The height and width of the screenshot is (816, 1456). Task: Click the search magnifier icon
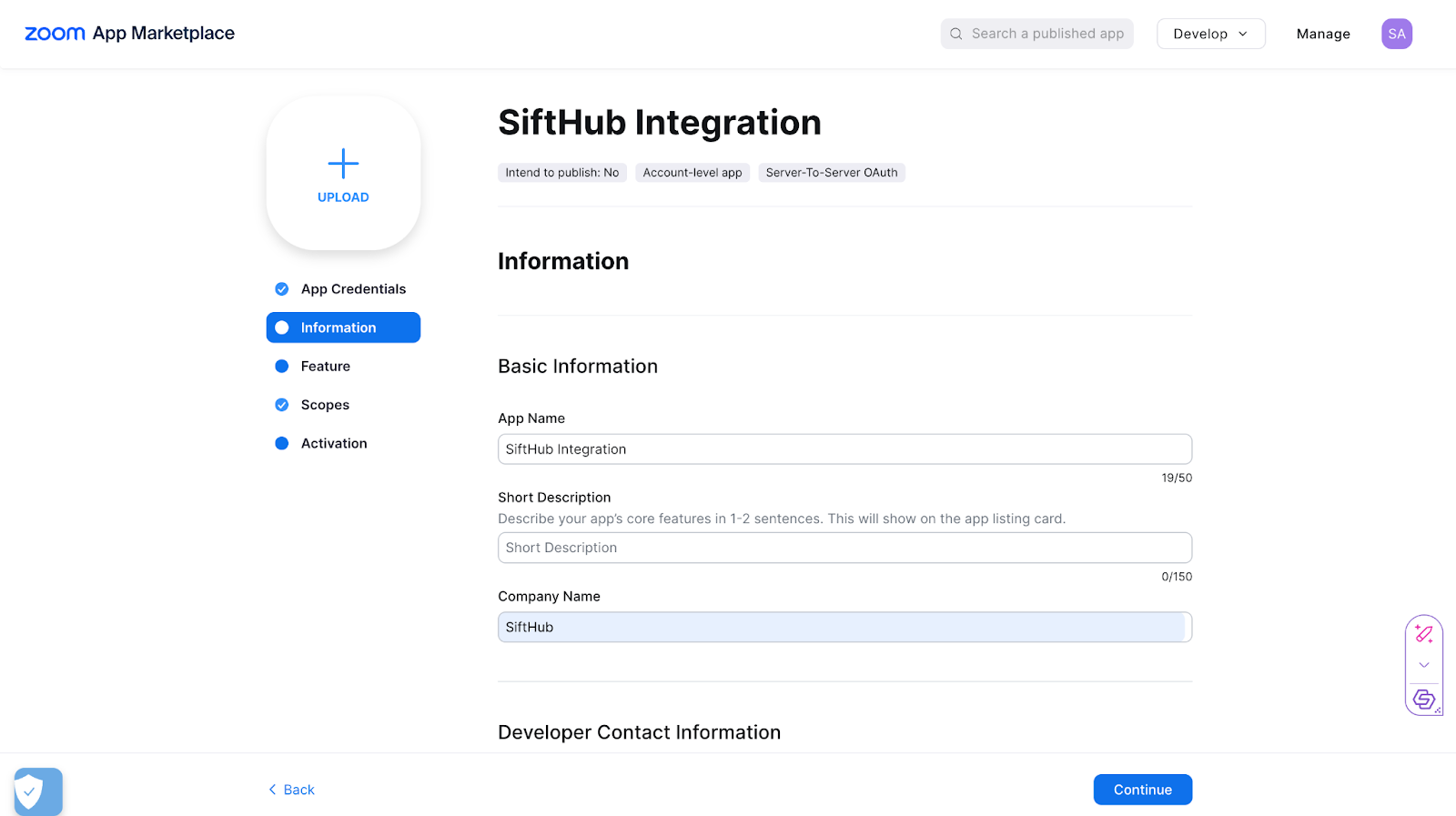point(956,34)
